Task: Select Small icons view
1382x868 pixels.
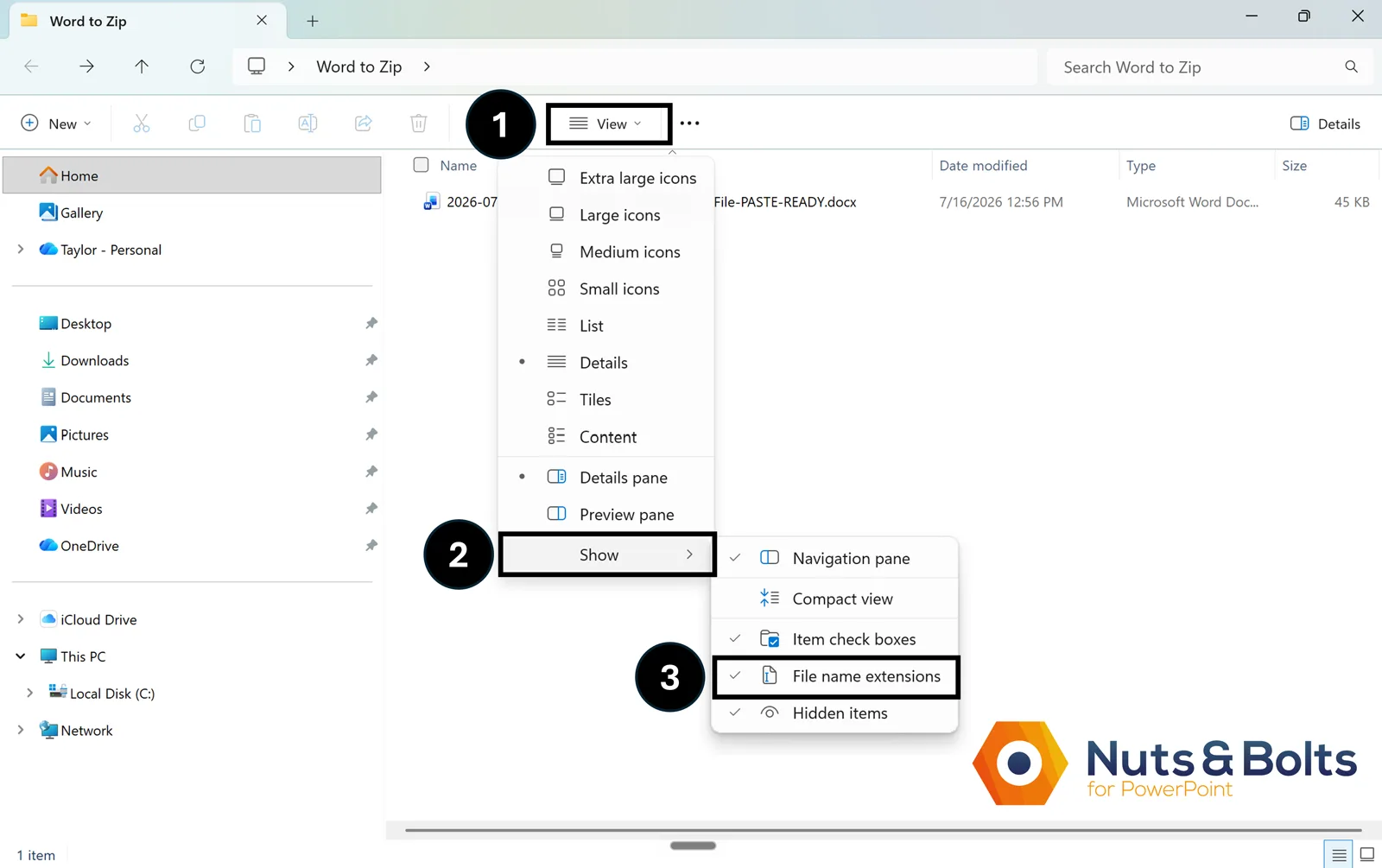Action: pos(606,289)
